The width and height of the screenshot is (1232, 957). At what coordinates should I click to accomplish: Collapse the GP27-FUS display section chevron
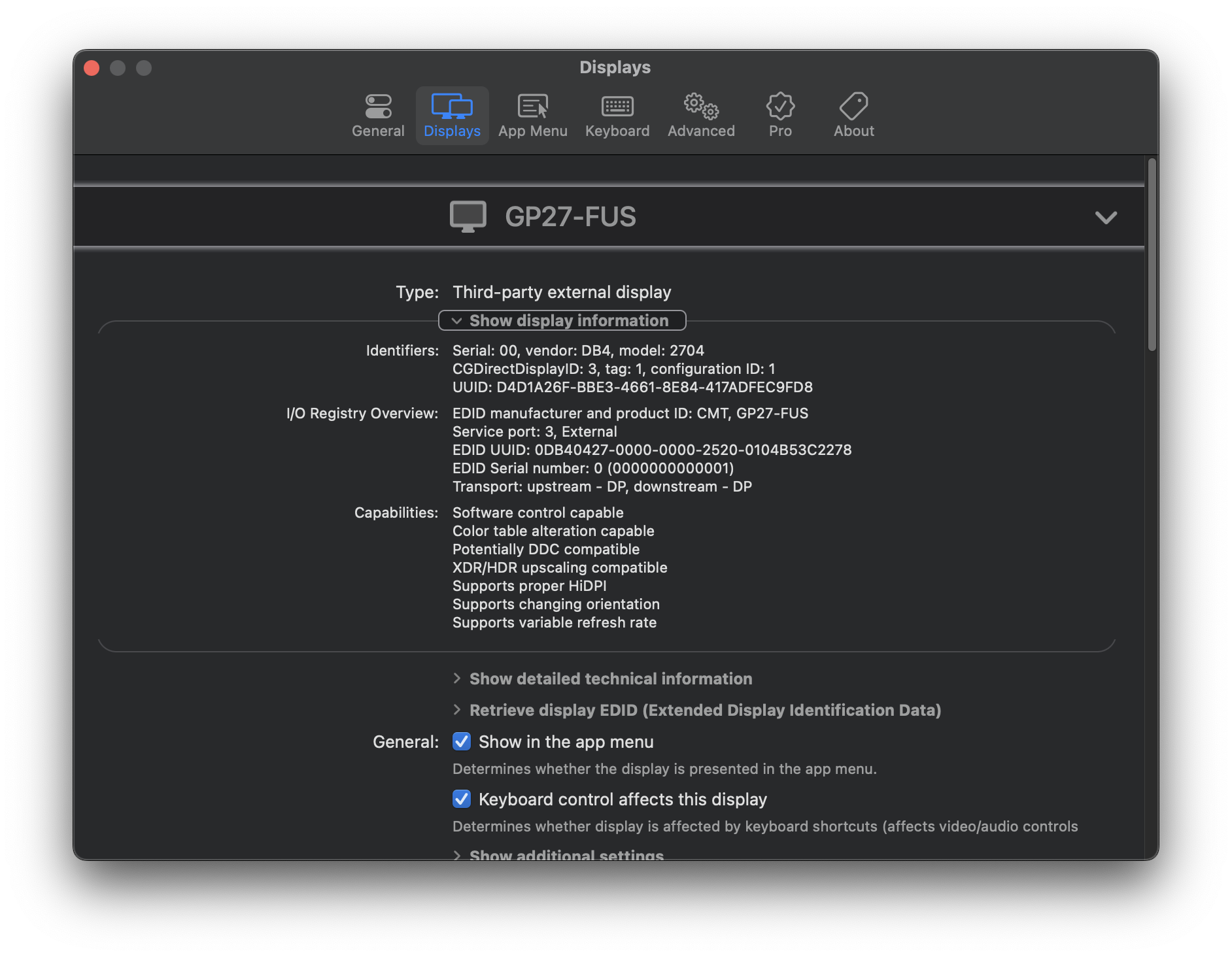tap(1106, 218)
